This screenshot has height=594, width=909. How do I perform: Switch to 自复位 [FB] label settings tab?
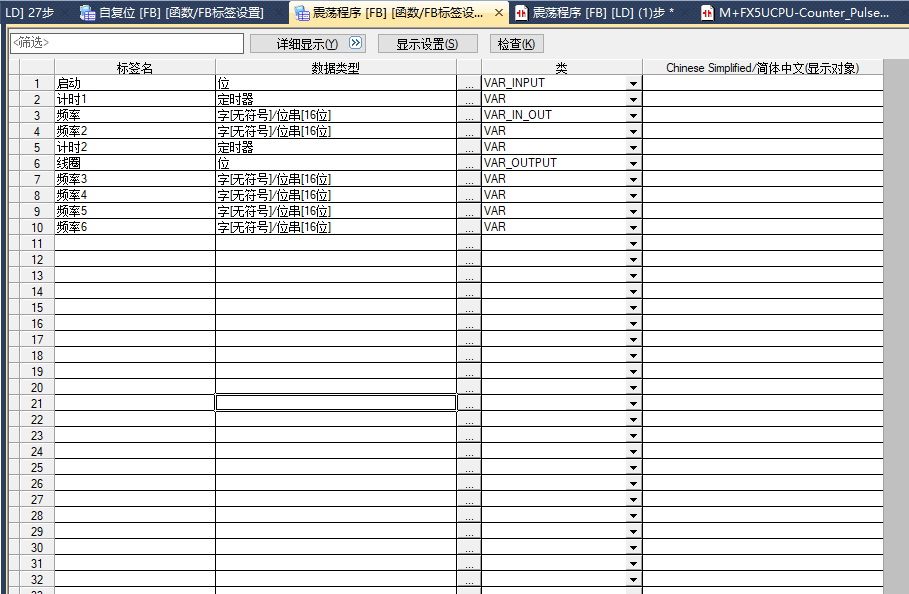(x=180, y=13)
